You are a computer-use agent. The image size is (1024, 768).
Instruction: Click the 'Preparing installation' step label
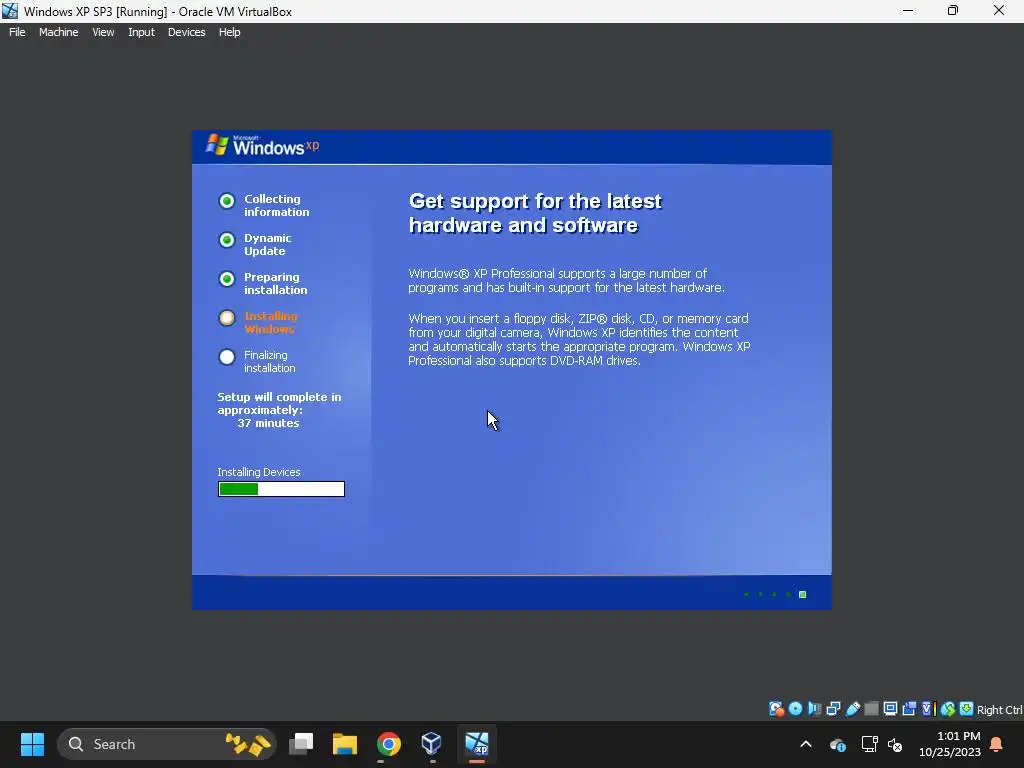click(x=275, y=283)
